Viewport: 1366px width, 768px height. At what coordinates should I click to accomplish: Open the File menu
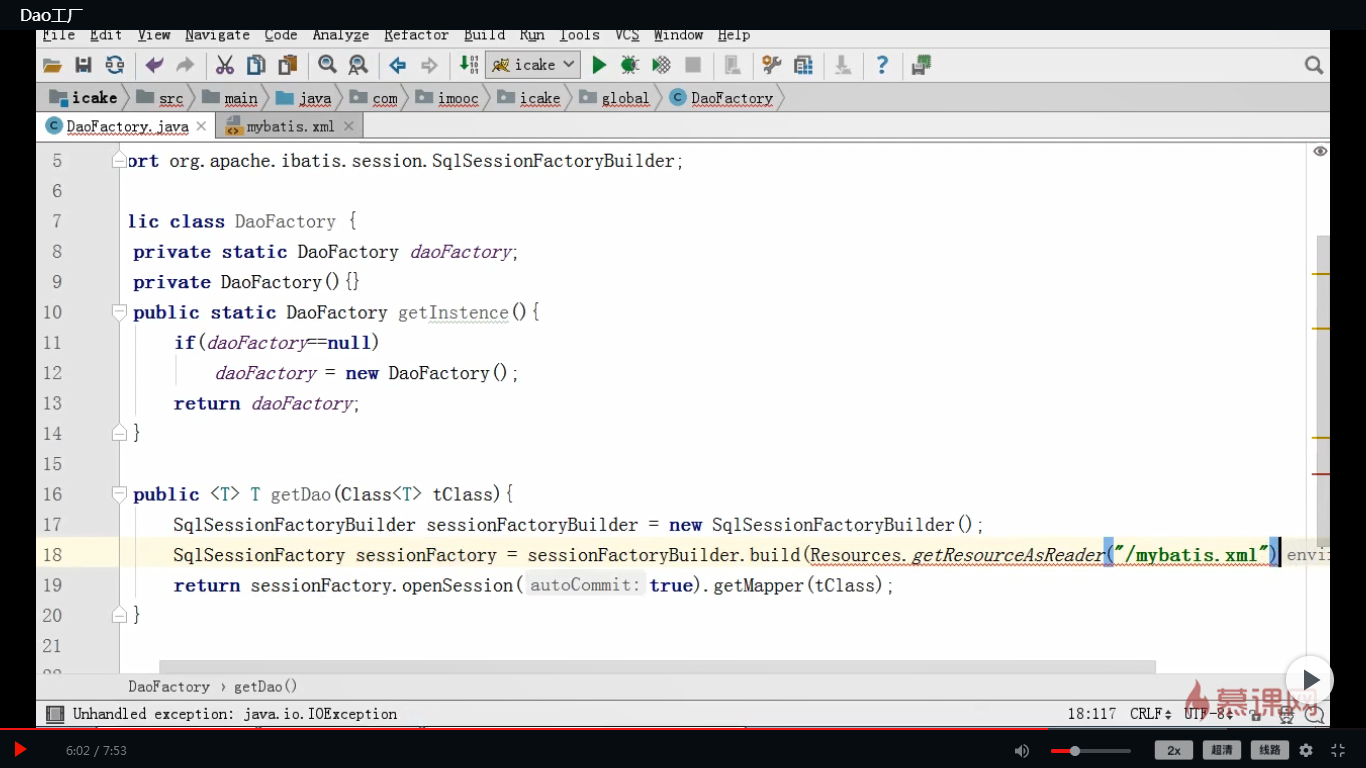pyautogui.click(x=59, y=35)
